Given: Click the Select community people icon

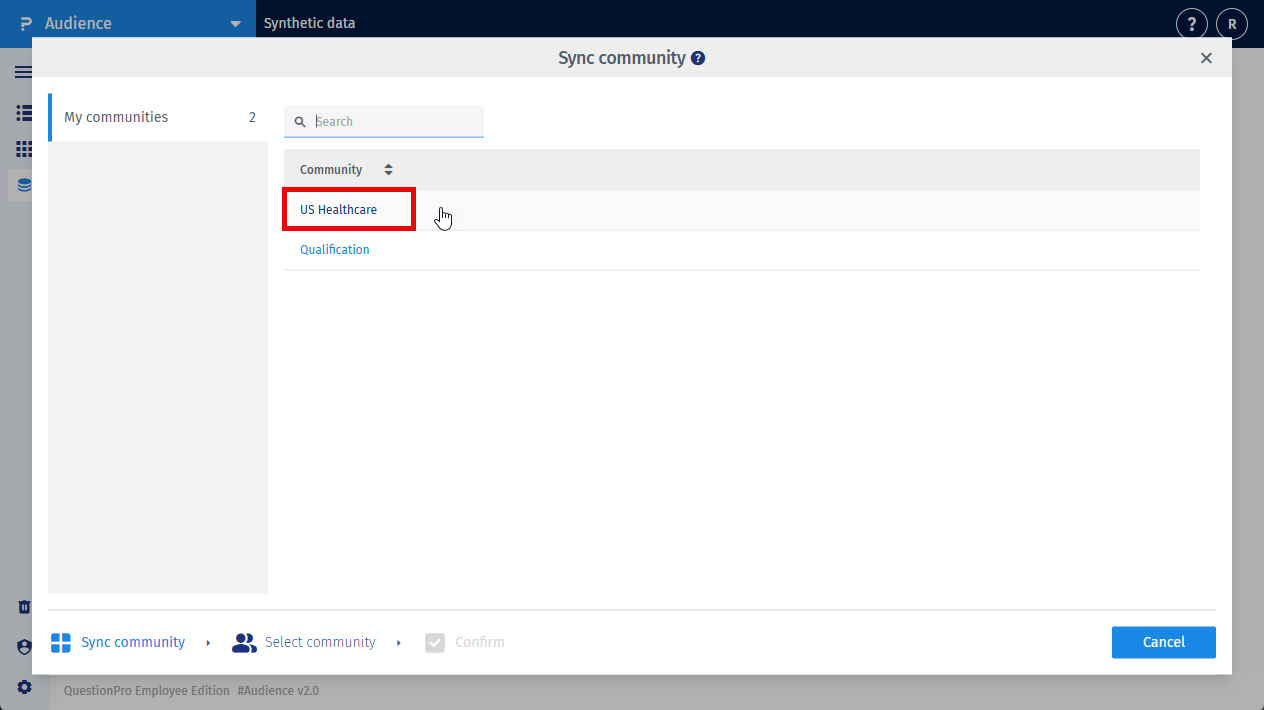Looking at the screenshot, I should 244,642.
